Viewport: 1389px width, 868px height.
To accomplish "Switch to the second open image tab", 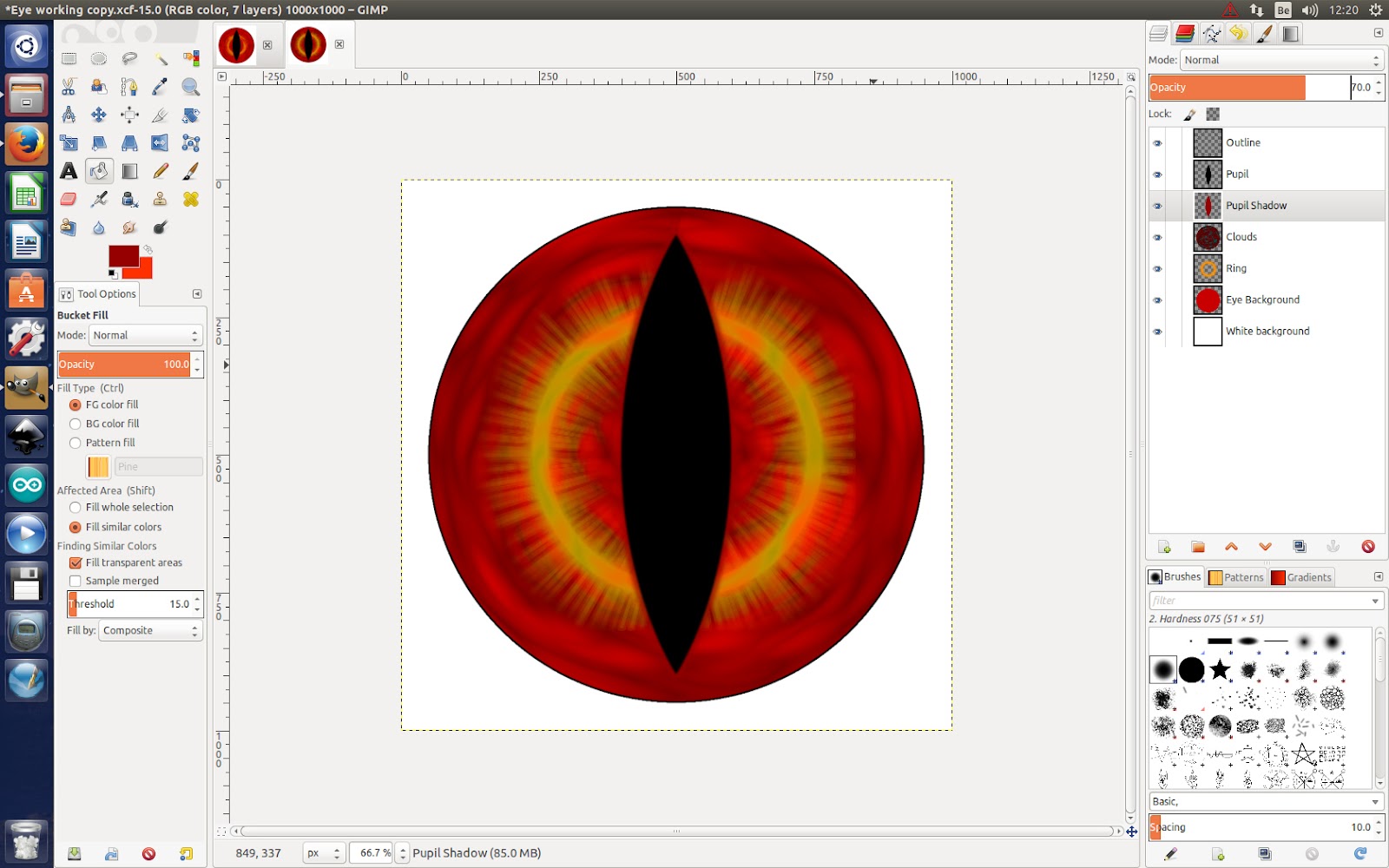I will click(310, 43).
